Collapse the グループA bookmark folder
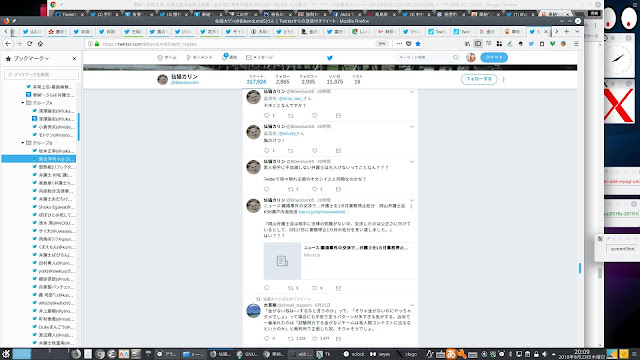 coord(23,103)
